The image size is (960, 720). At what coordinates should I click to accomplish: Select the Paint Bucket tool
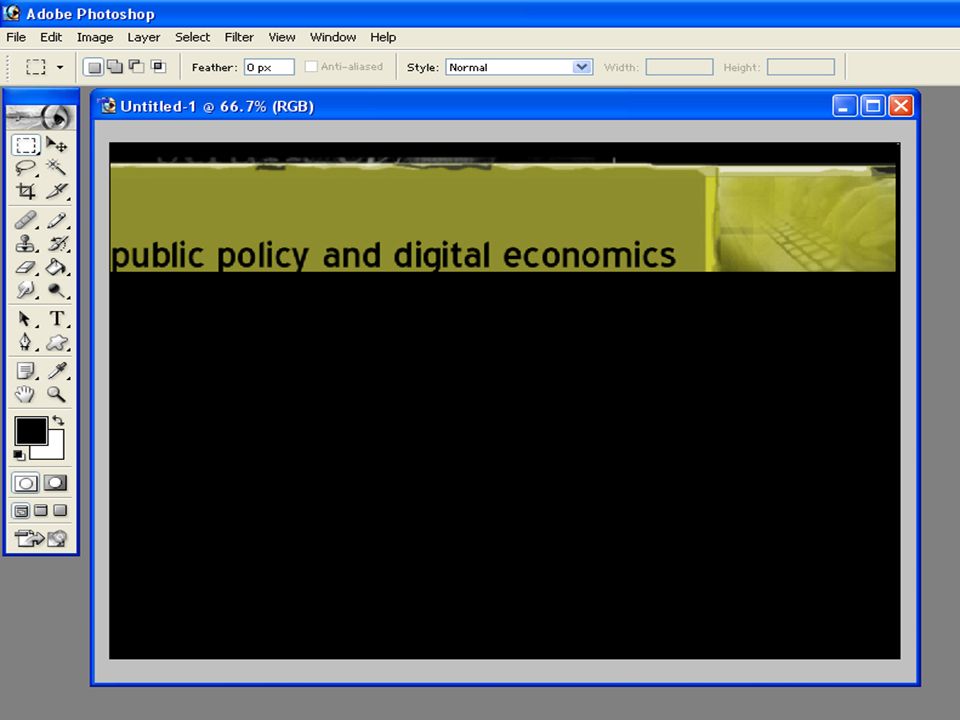pyautogui.click(x=56, y=266)
